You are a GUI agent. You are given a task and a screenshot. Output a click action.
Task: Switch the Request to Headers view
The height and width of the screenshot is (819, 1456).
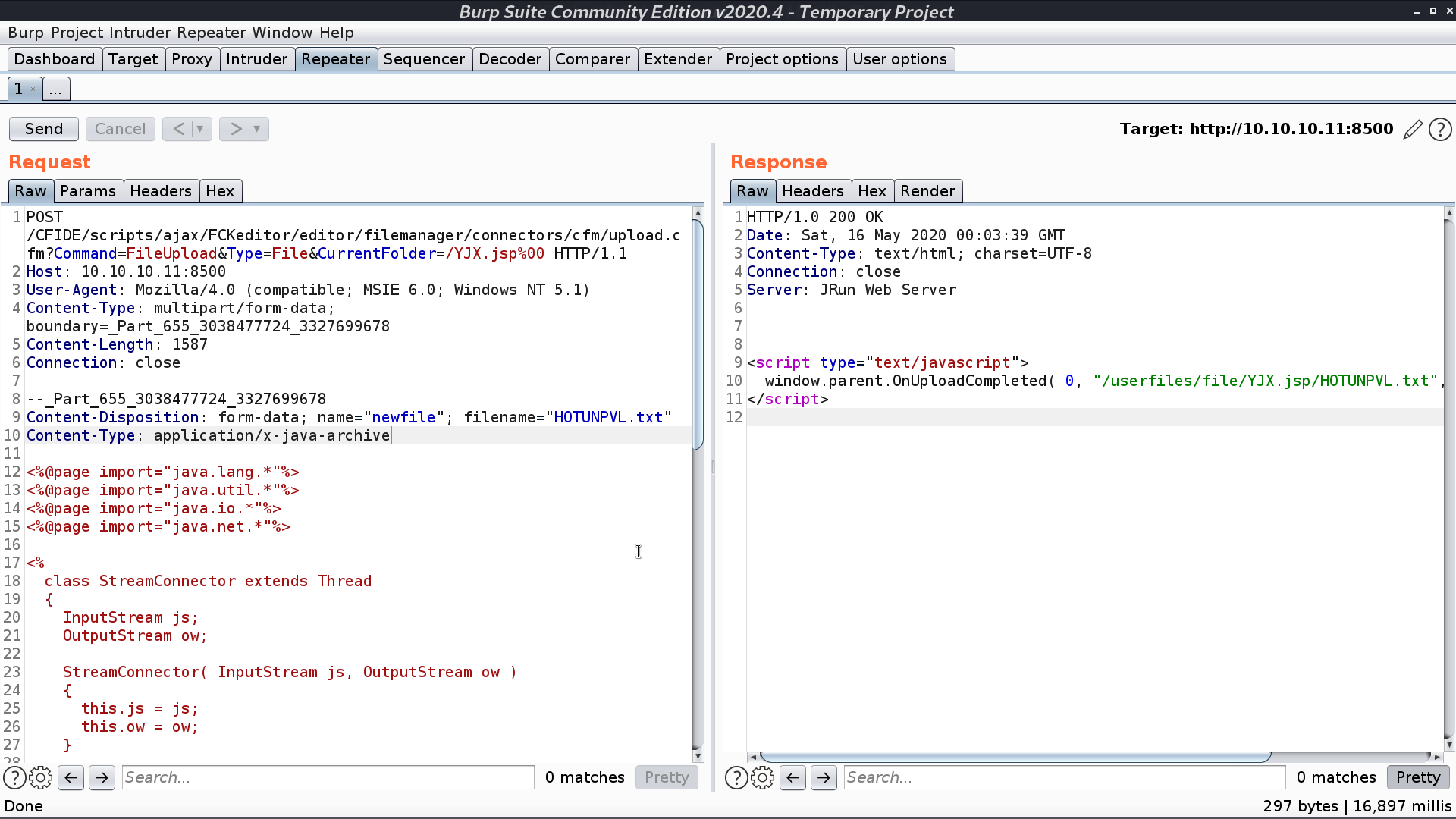(x=161, y=191)
